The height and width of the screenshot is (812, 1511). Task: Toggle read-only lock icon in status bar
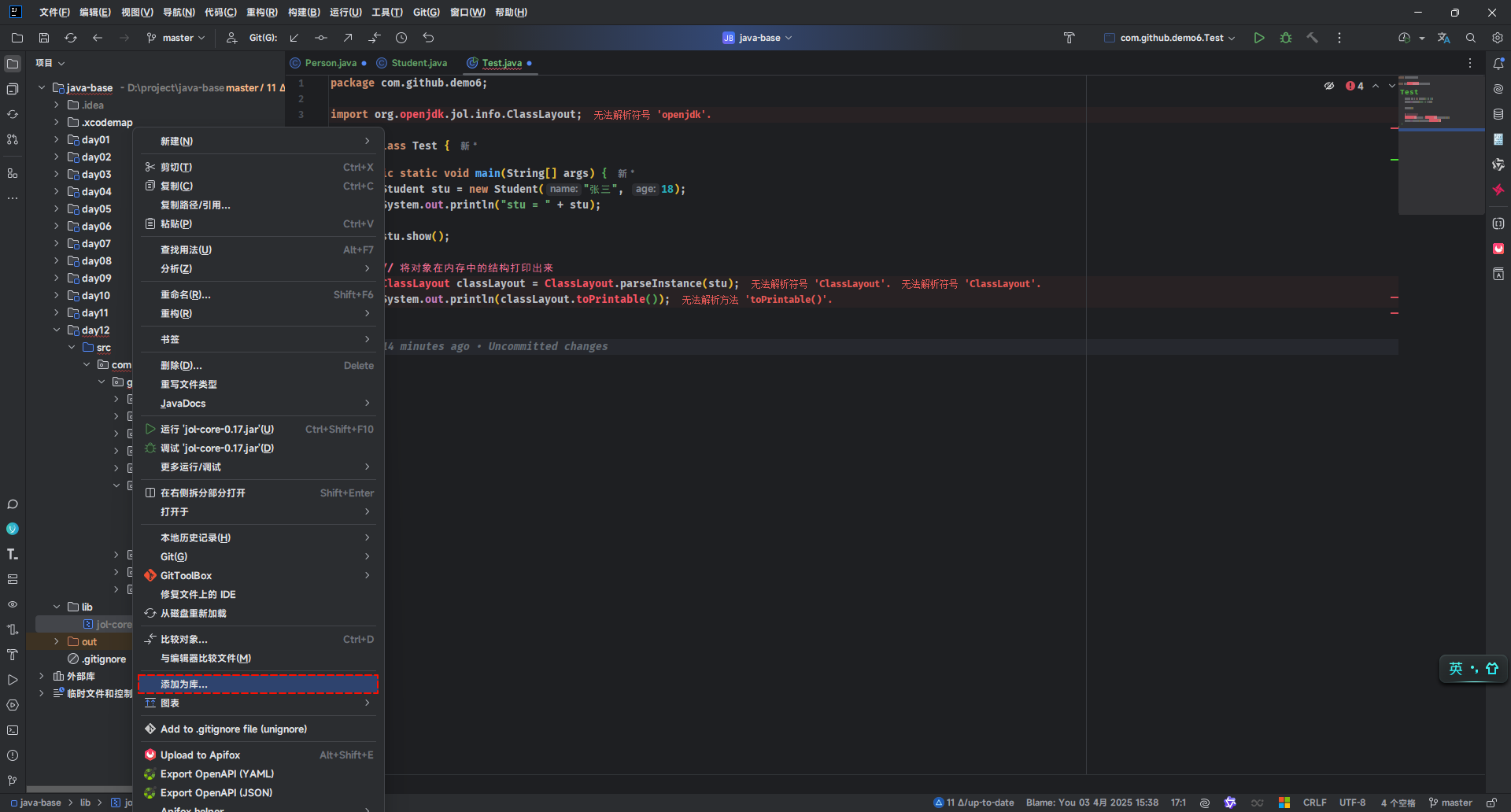(x=1491, y=803)
